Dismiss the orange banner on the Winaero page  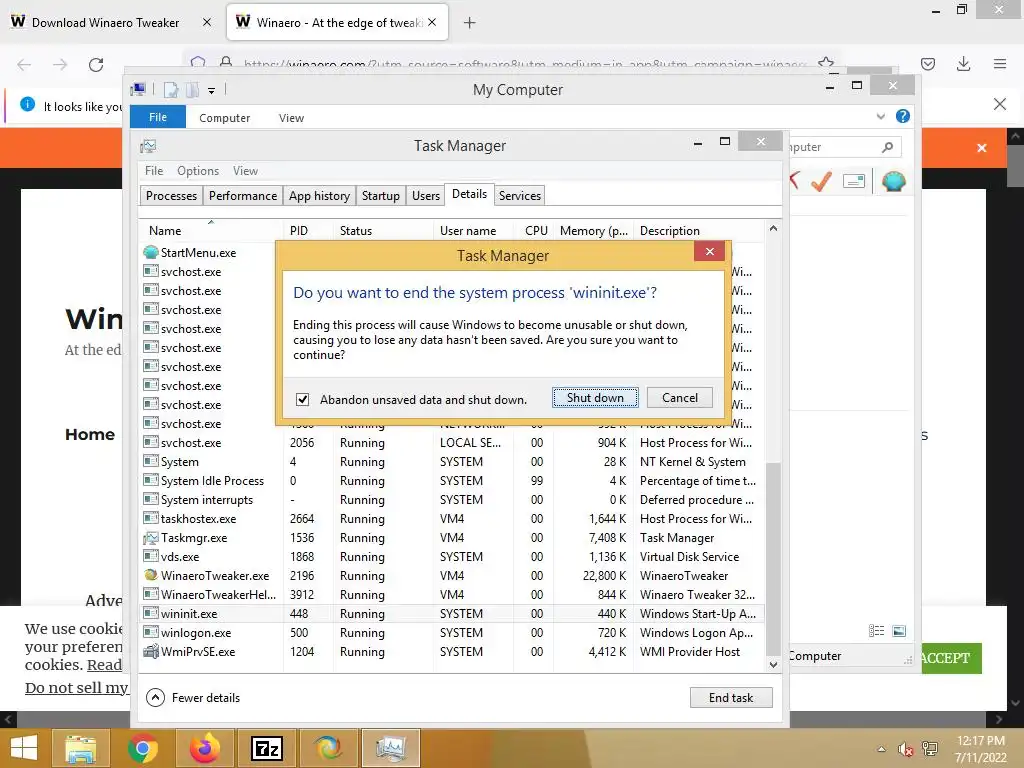point(982,148)
